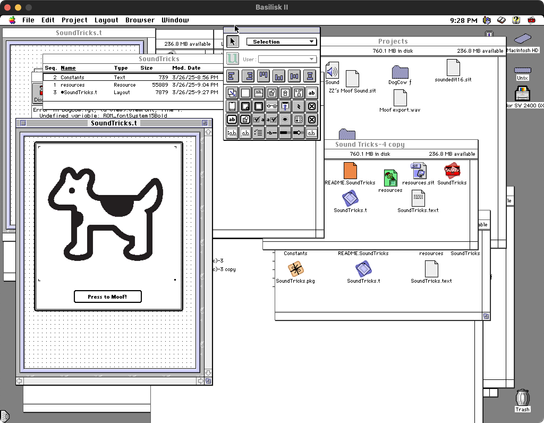Select the left checkbox proto tool
Image resolution: width=544 pixels, height=423 pixels.
pos(258,120)
